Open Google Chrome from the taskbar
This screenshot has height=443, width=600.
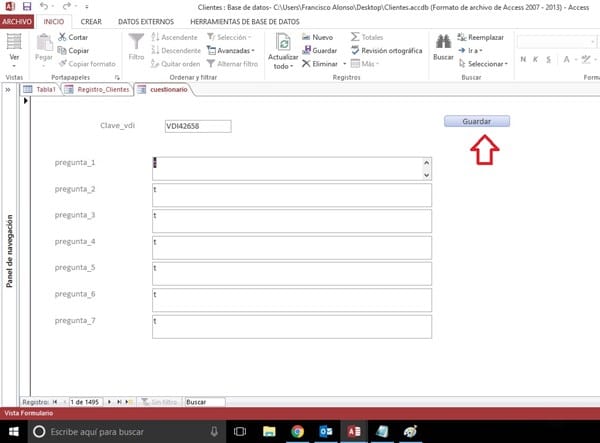tap(297, 431)
